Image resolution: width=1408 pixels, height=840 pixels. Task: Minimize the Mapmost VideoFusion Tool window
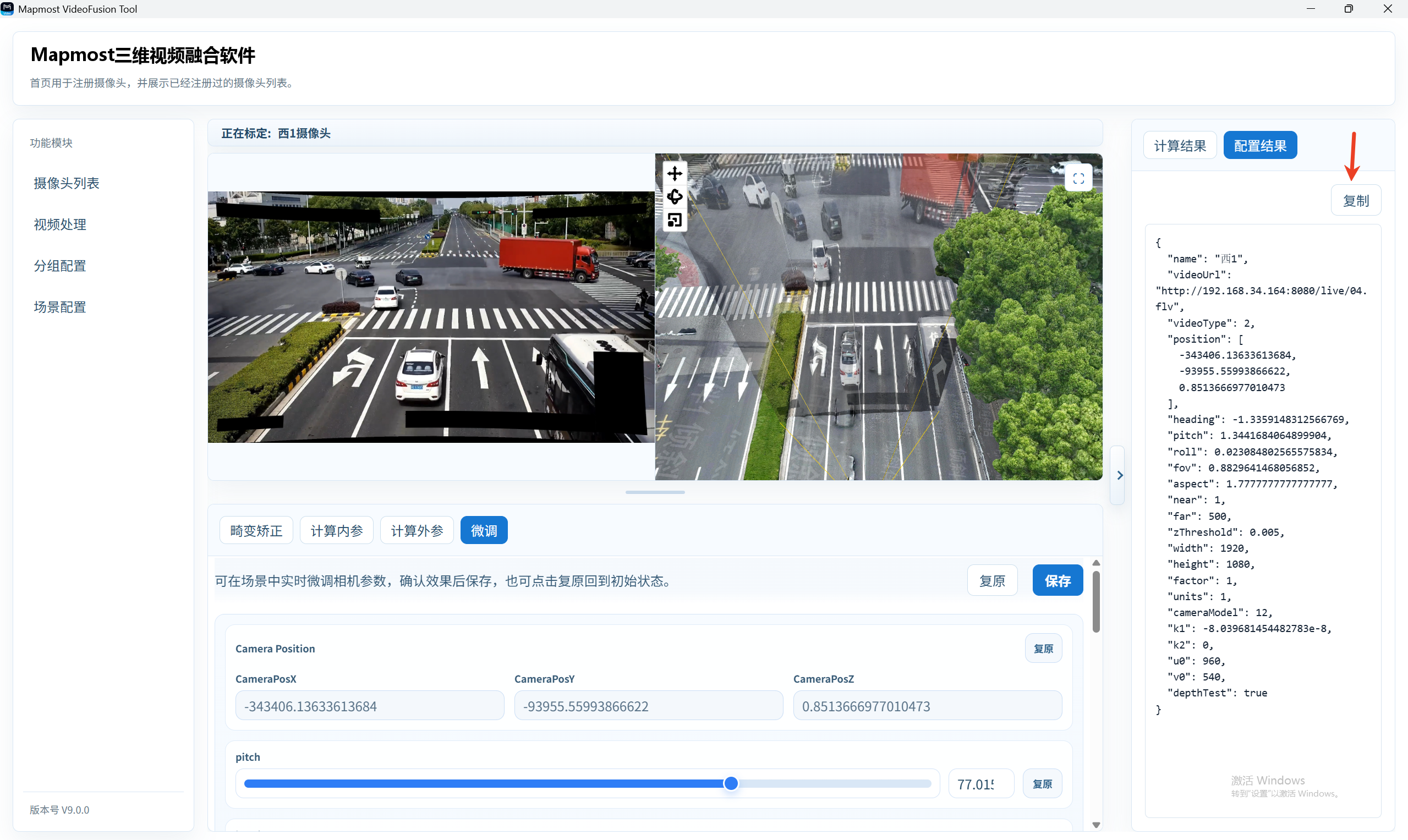coord(1311,8)
